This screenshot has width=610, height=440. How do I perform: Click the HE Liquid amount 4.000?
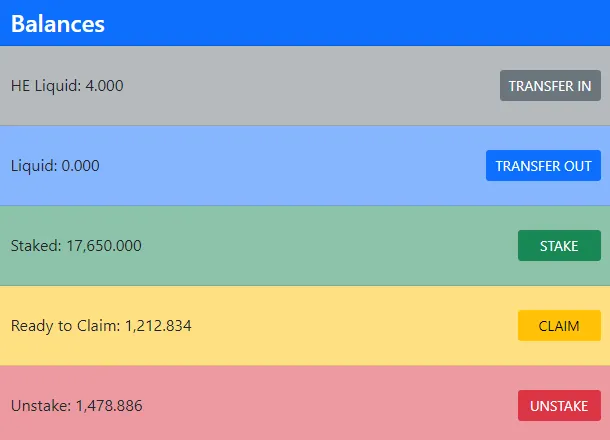click(105, 86)
